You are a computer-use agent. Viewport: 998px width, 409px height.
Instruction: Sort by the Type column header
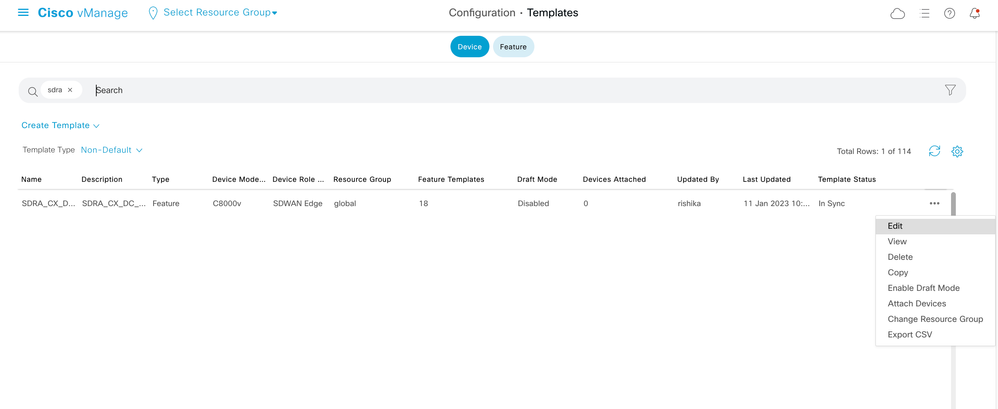point(160,179)
